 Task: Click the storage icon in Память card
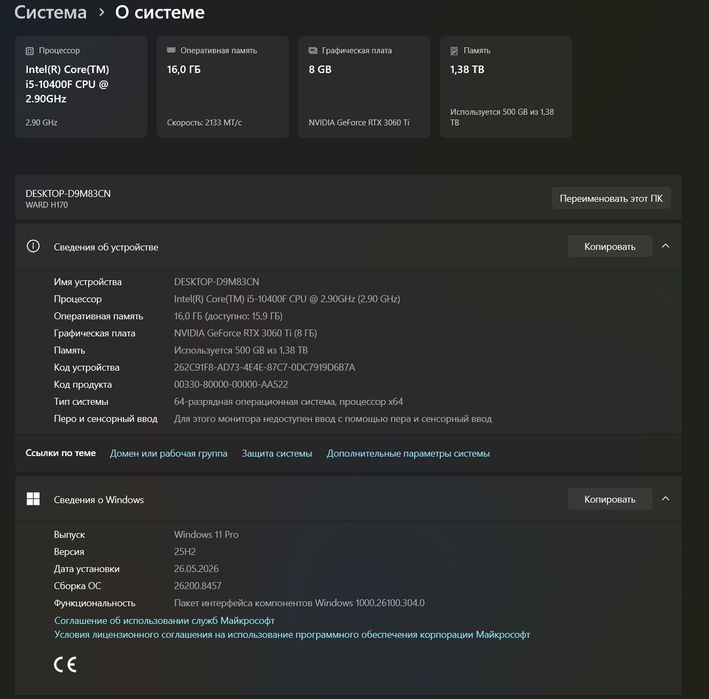(x=454, y=51)
